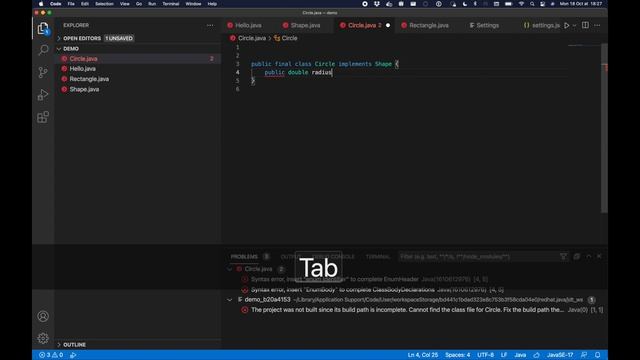
Task: Open the Problems panel tab
Action: pos(244,256)
